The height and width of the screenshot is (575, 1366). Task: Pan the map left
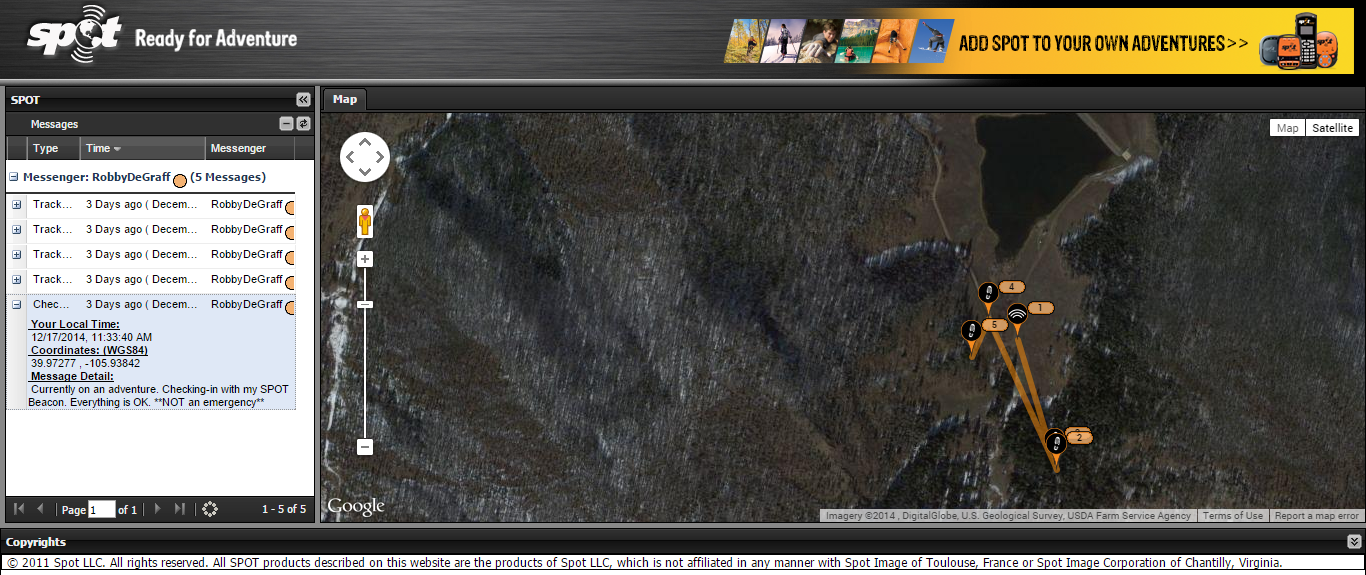point(350,158)
